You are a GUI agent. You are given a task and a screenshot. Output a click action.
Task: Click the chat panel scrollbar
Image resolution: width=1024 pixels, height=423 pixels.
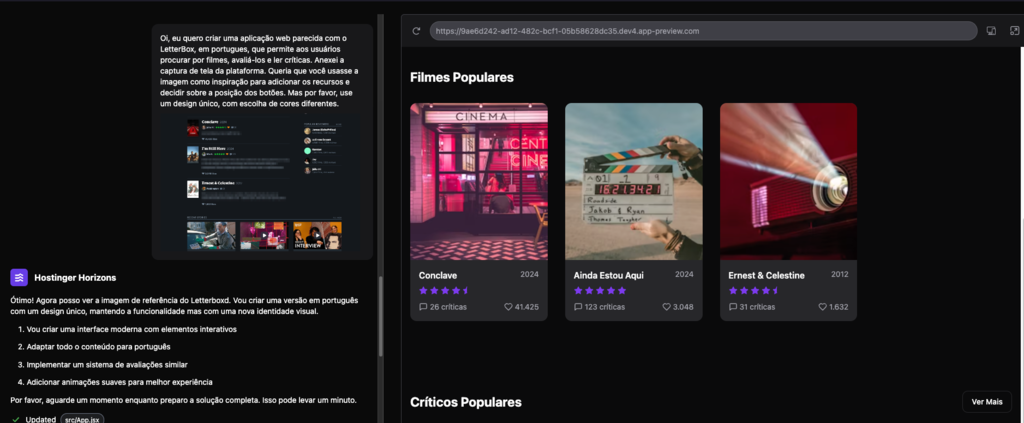point(381,316)
